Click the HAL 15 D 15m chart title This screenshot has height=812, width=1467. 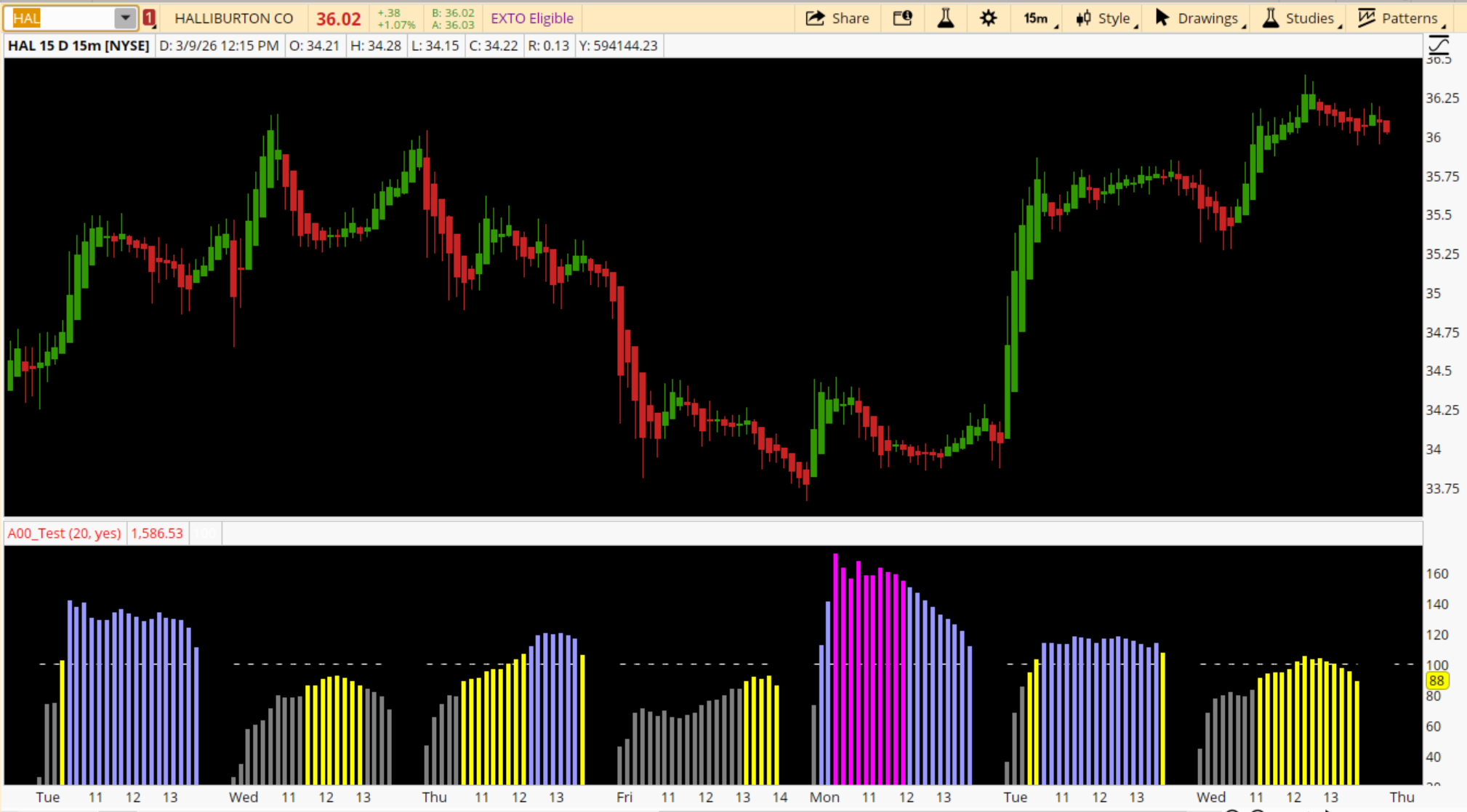click(79, 46)
